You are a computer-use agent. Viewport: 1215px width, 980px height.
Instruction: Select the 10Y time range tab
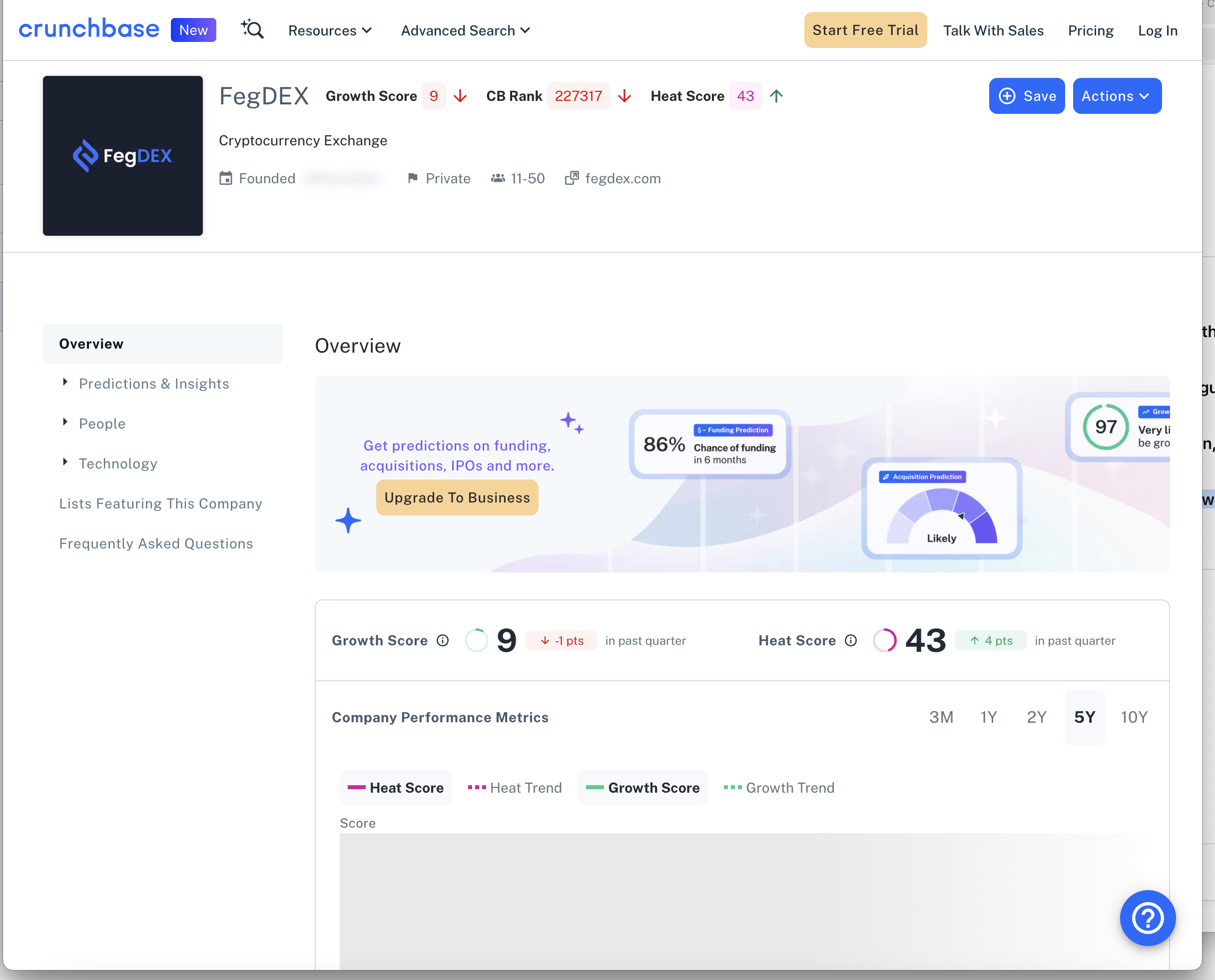tap(1134, 717)
